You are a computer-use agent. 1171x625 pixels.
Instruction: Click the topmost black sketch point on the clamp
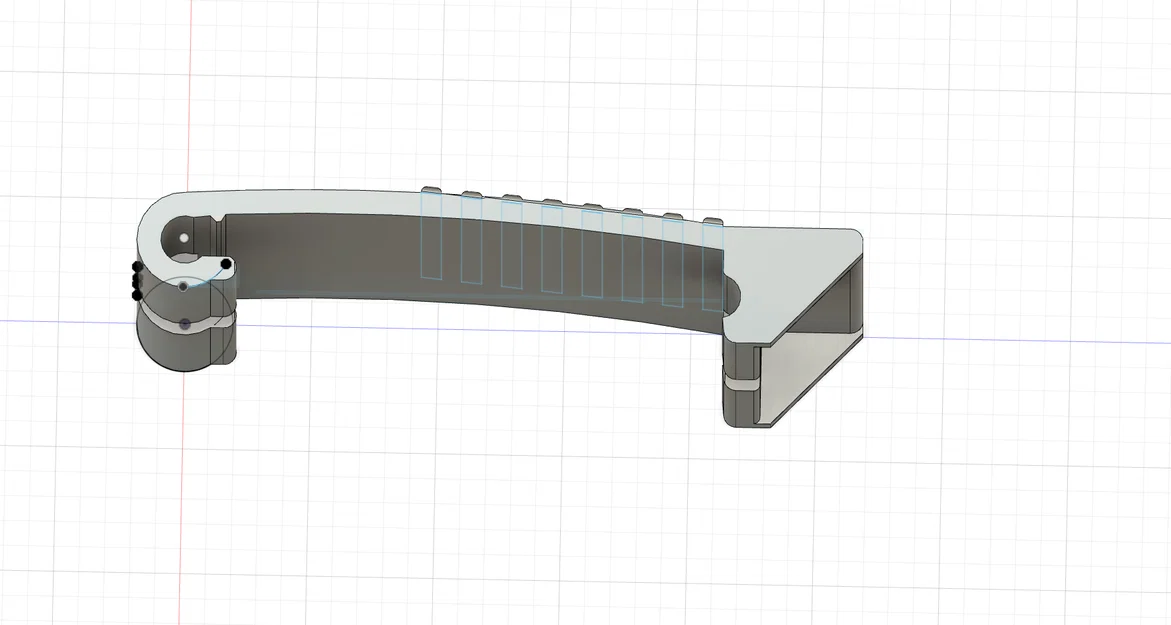(x=136, y=264)
